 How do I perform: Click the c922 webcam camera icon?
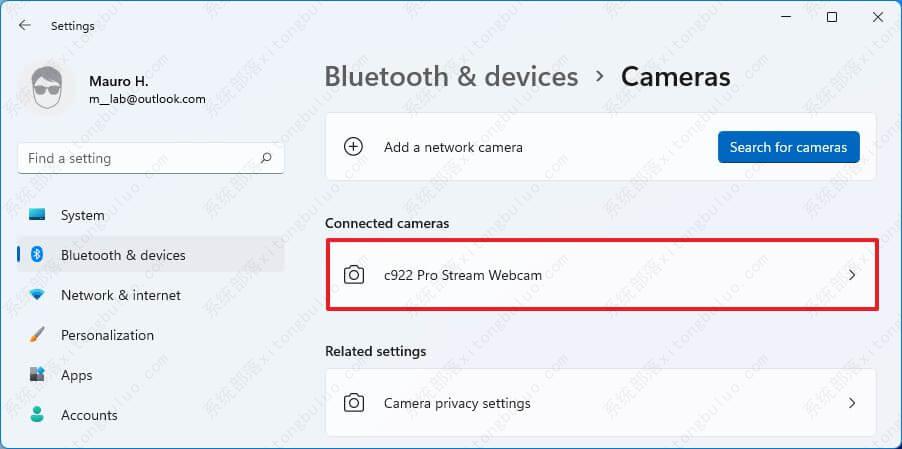point(353,275)
